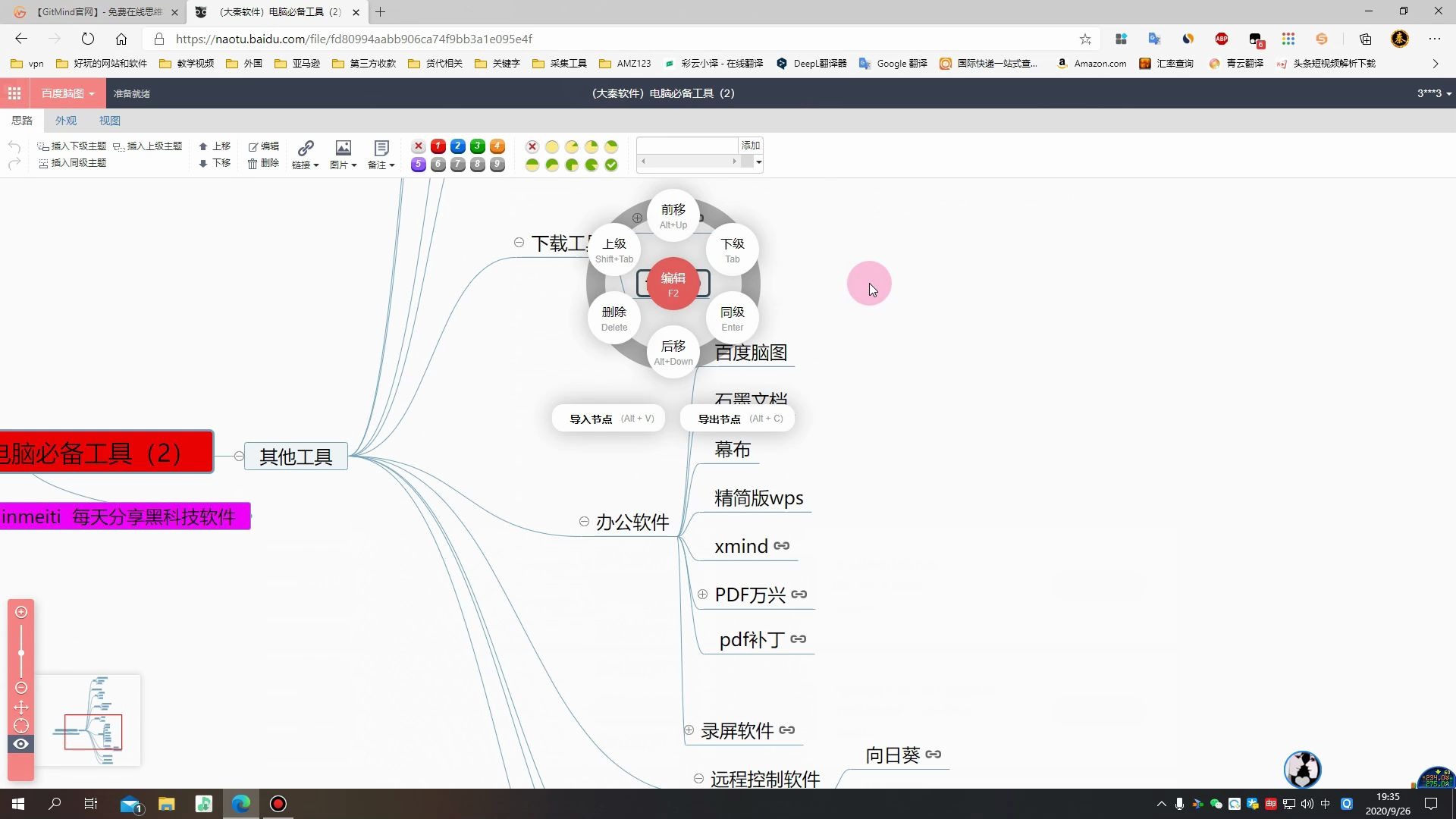1456x819 pixels.
Task: Open the 3***3 user account menu
Action: (x=1434, y=93)
